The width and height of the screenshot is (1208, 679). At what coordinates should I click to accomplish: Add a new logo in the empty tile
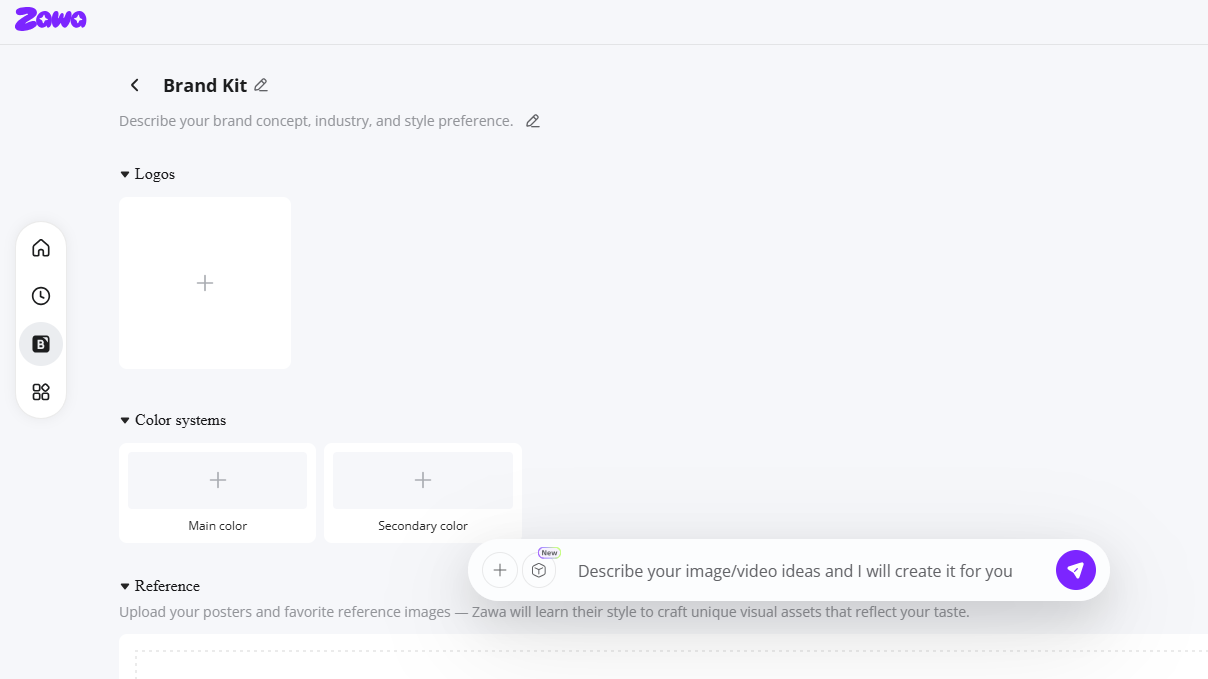coord(205,283)
